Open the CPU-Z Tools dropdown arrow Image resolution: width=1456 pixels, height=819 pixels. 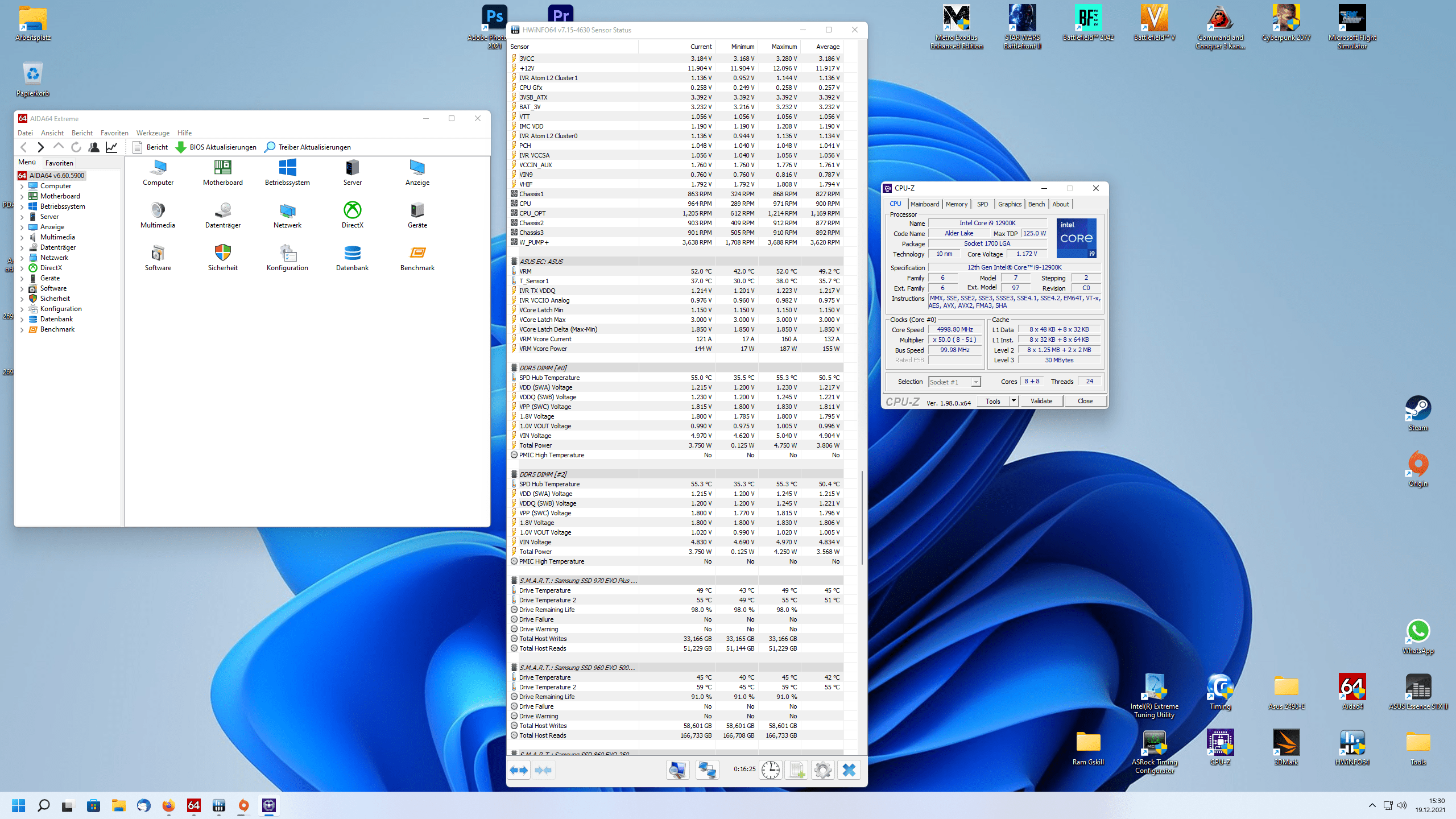pyautogui.click(x=1013, y=401)
